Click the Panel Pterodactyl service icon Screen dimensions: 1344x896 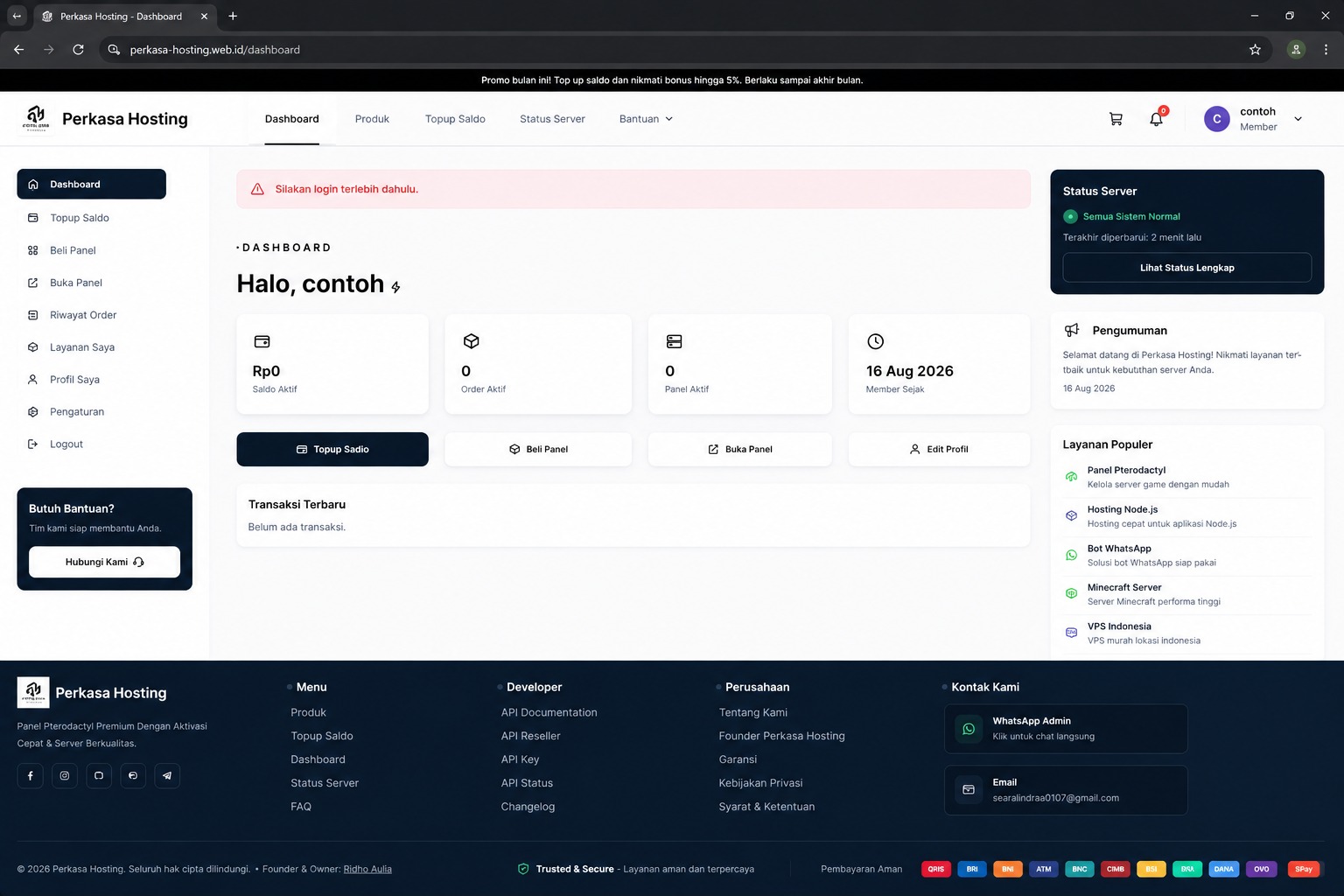1071,477
